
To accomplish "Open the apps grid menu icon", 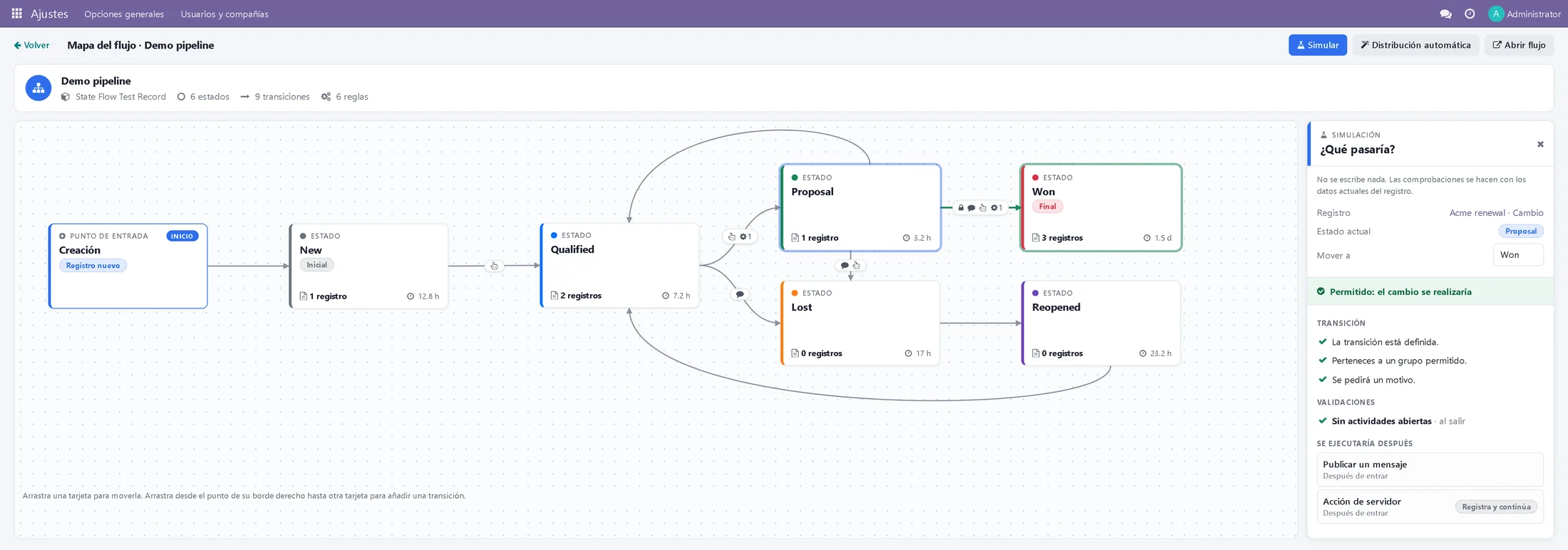I will (x=17, y=14).
